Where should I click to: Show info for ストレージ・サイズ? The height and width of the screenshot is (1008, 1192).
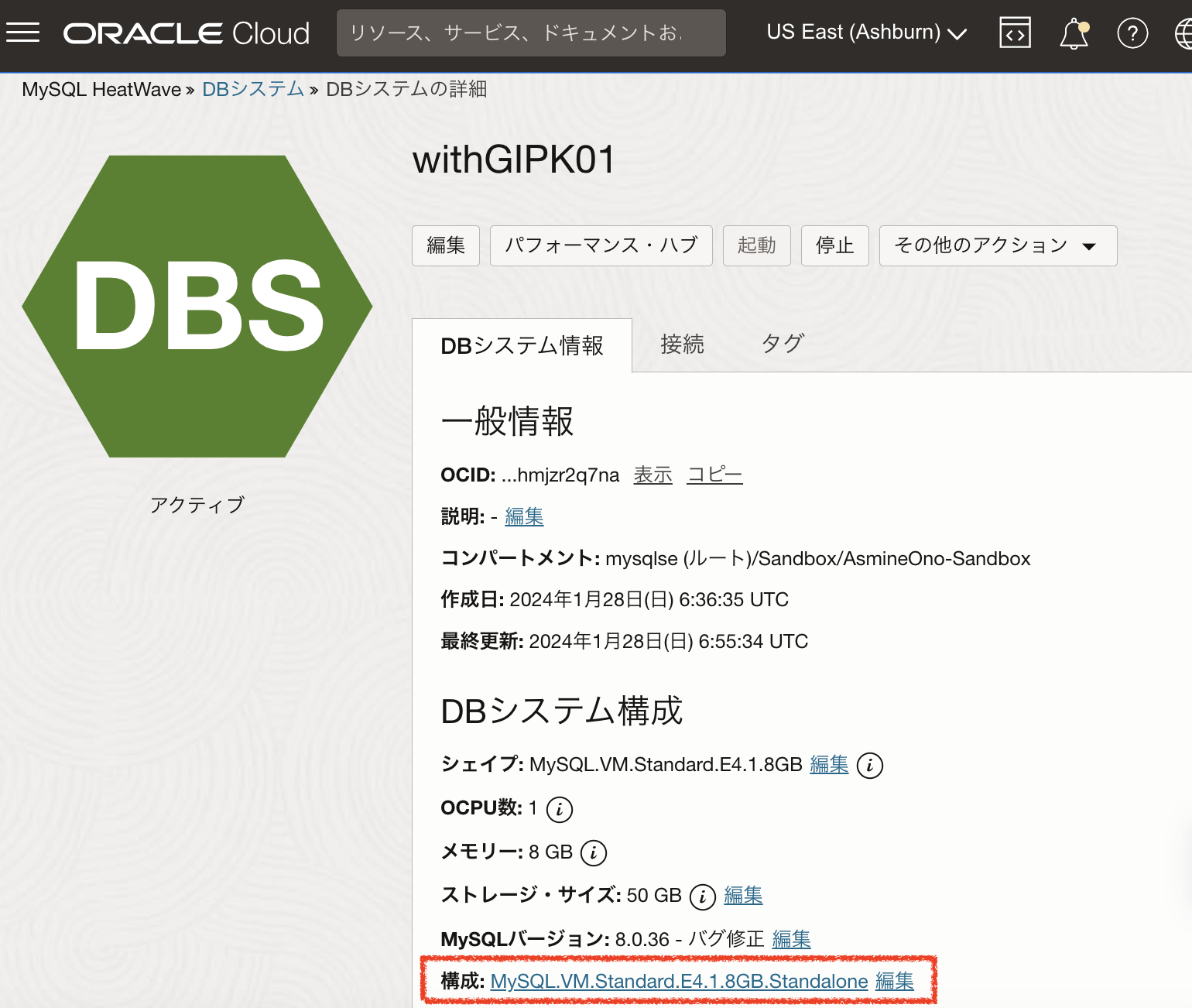(x=703, y=897)
